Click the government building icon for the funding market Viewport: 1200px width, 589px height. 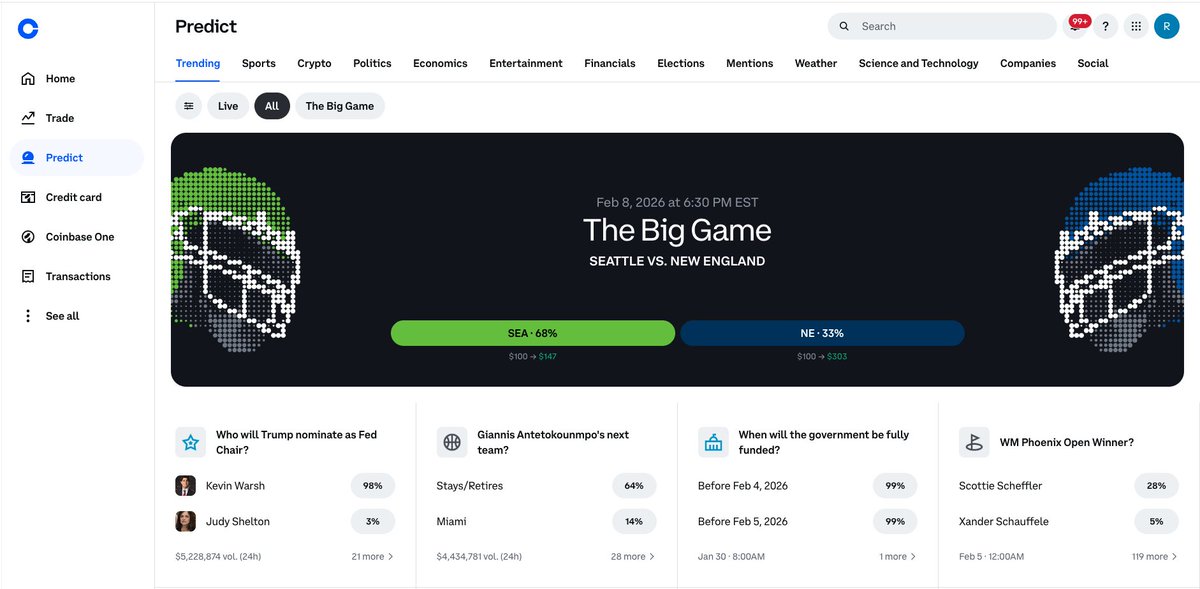(x=713, y=442)
